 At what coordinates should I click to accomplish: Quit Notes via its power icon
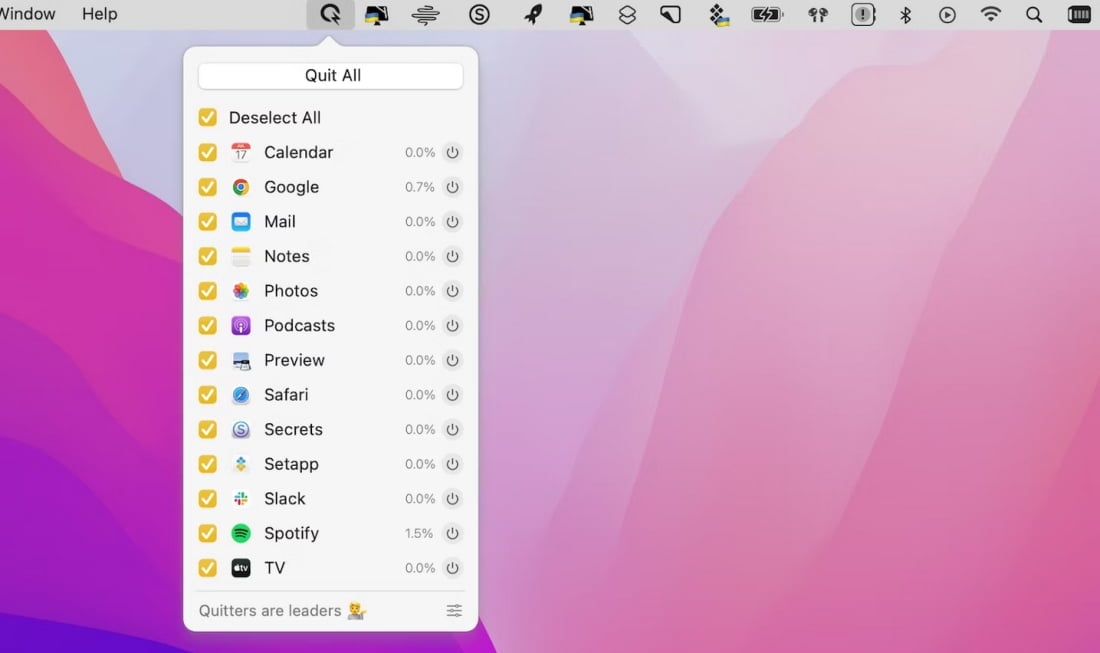click(452, 256)
